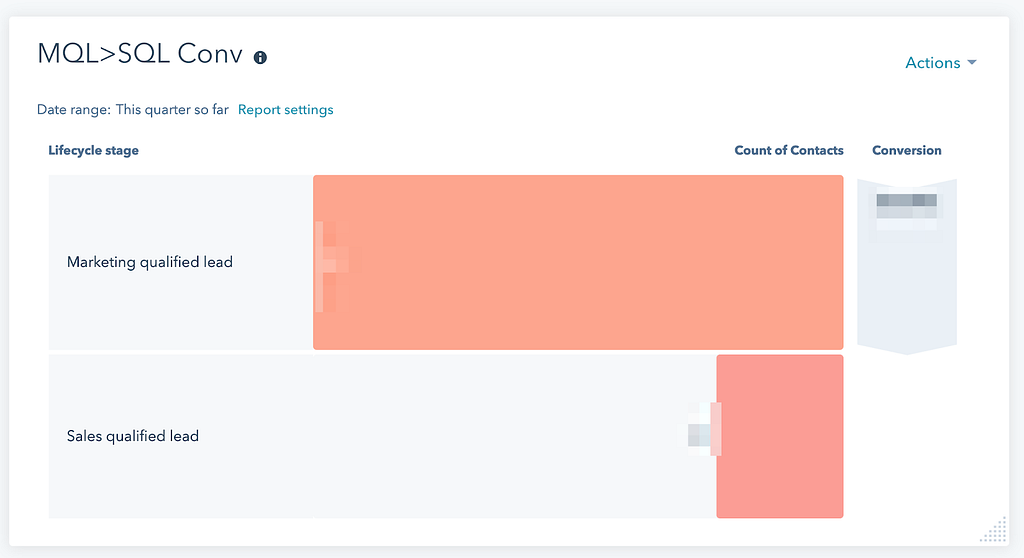
Task: Select the Sales qualified lead row label
Action: coord(132,436)
